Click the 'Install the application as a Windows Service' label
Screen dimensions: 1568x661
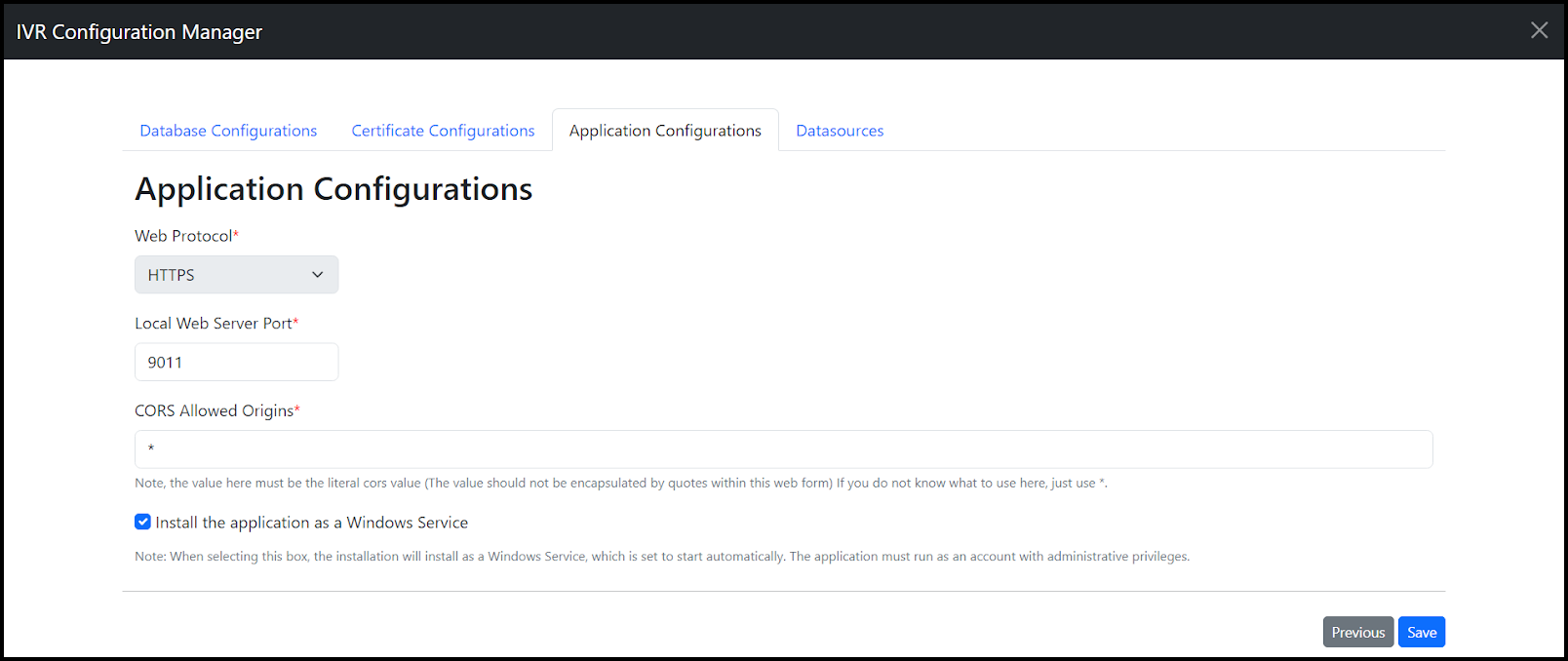click(x=312, y=523)
